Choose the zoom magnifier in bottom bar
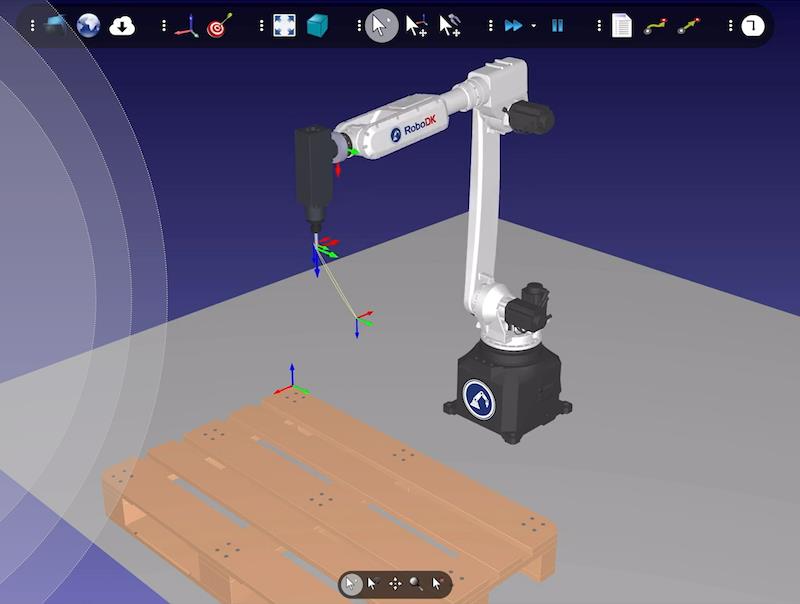This screenshot has height=604, width=800. coord(415,584)
